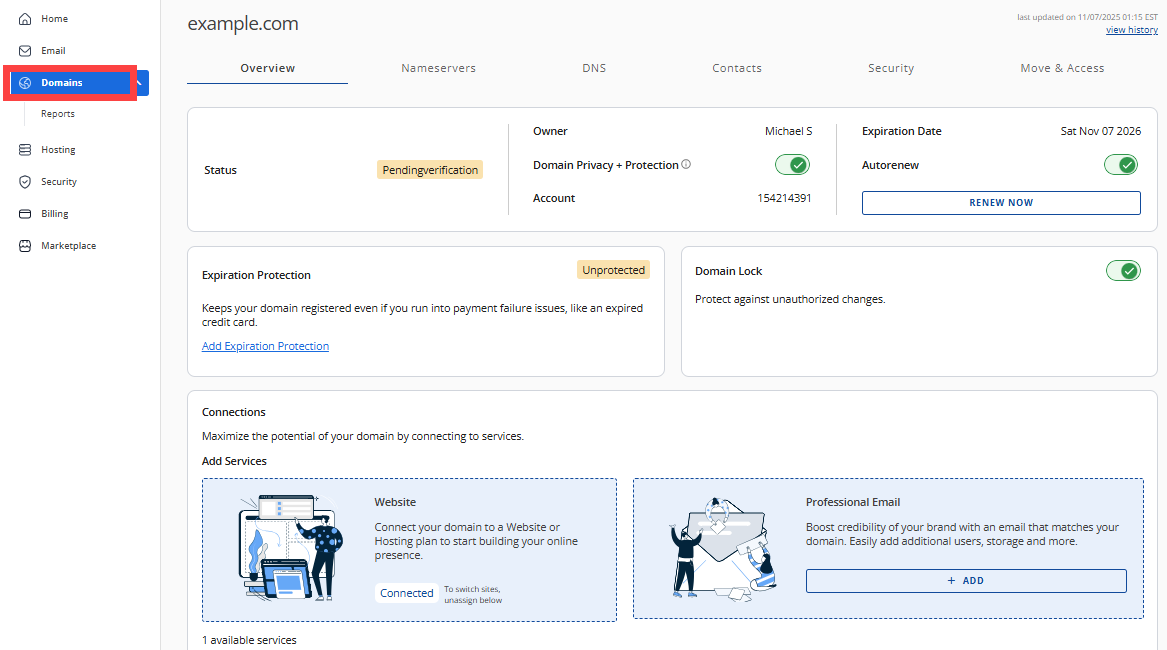Click the Billing card icon
The image size is (1167, 650).
tap(25, 214)
